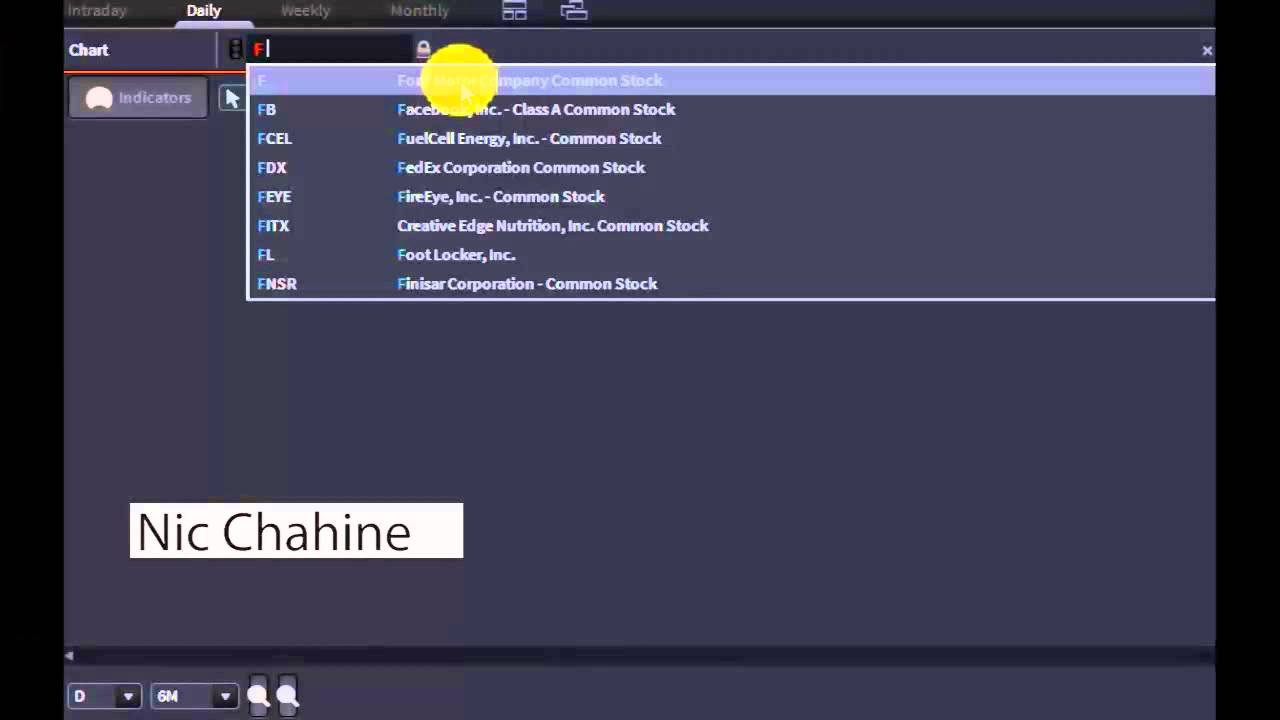Toggle the lock icon next to symbol box

423,49
